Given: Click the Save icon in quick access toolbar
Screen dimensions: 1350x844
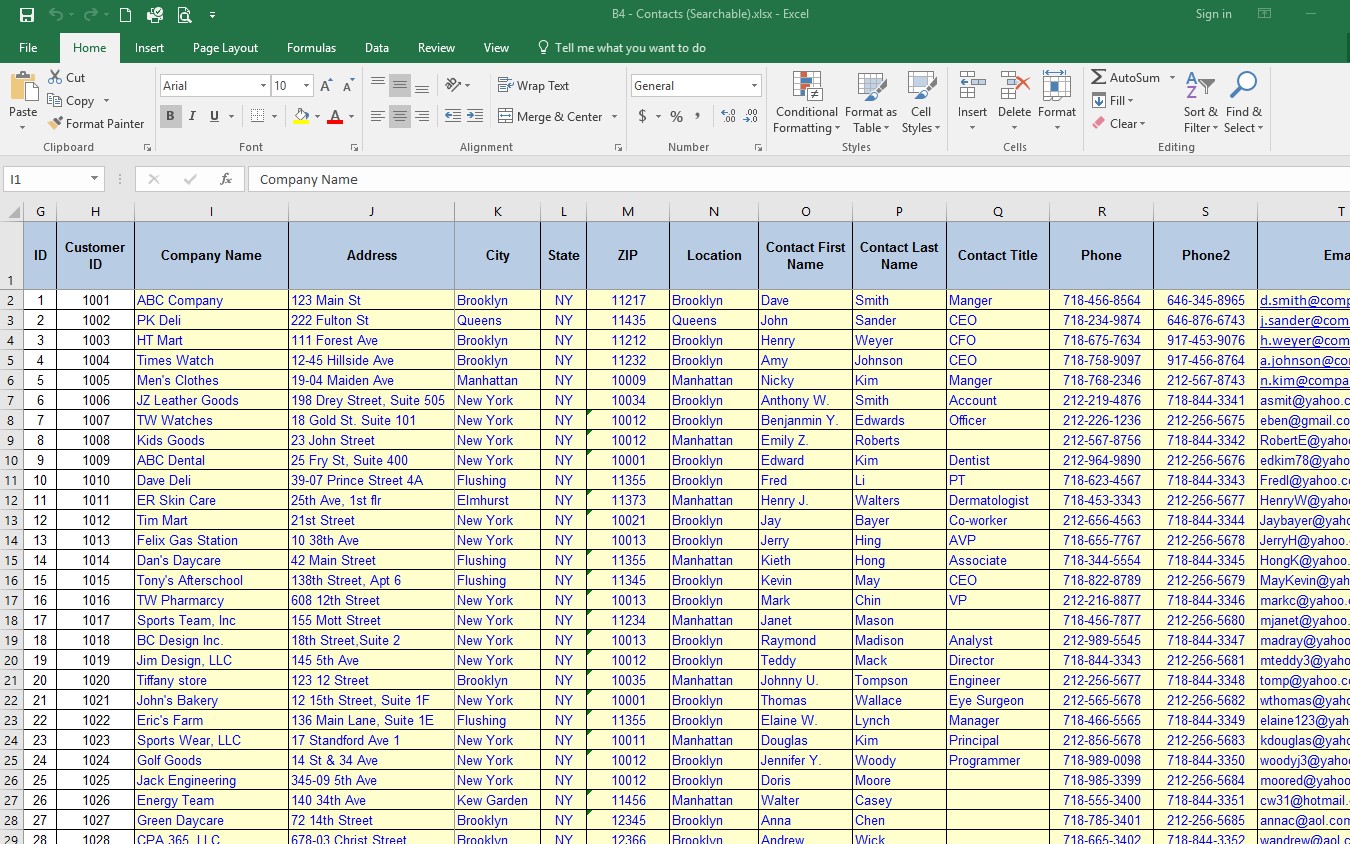Looking at the screenshot, I should (27, 15).
